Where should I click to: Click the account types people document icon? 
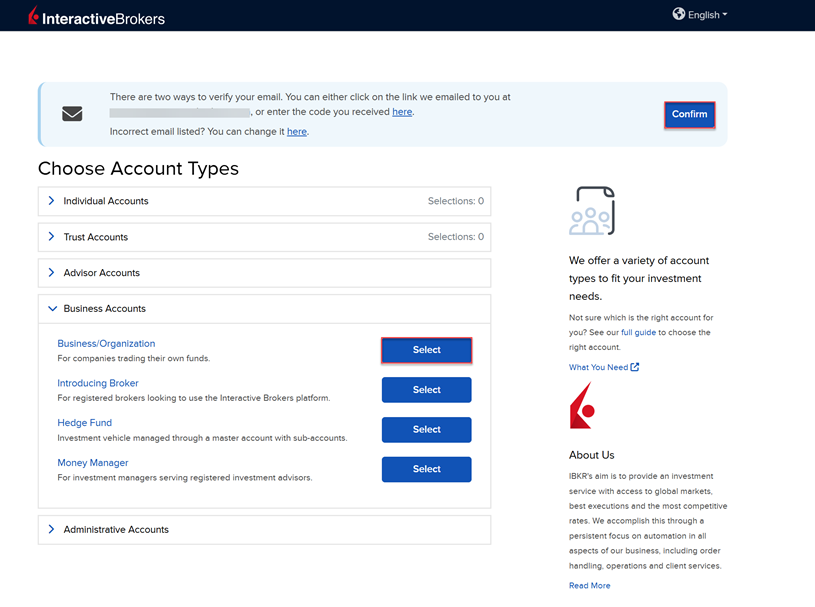pyautogui.click(x=592, y=211)
